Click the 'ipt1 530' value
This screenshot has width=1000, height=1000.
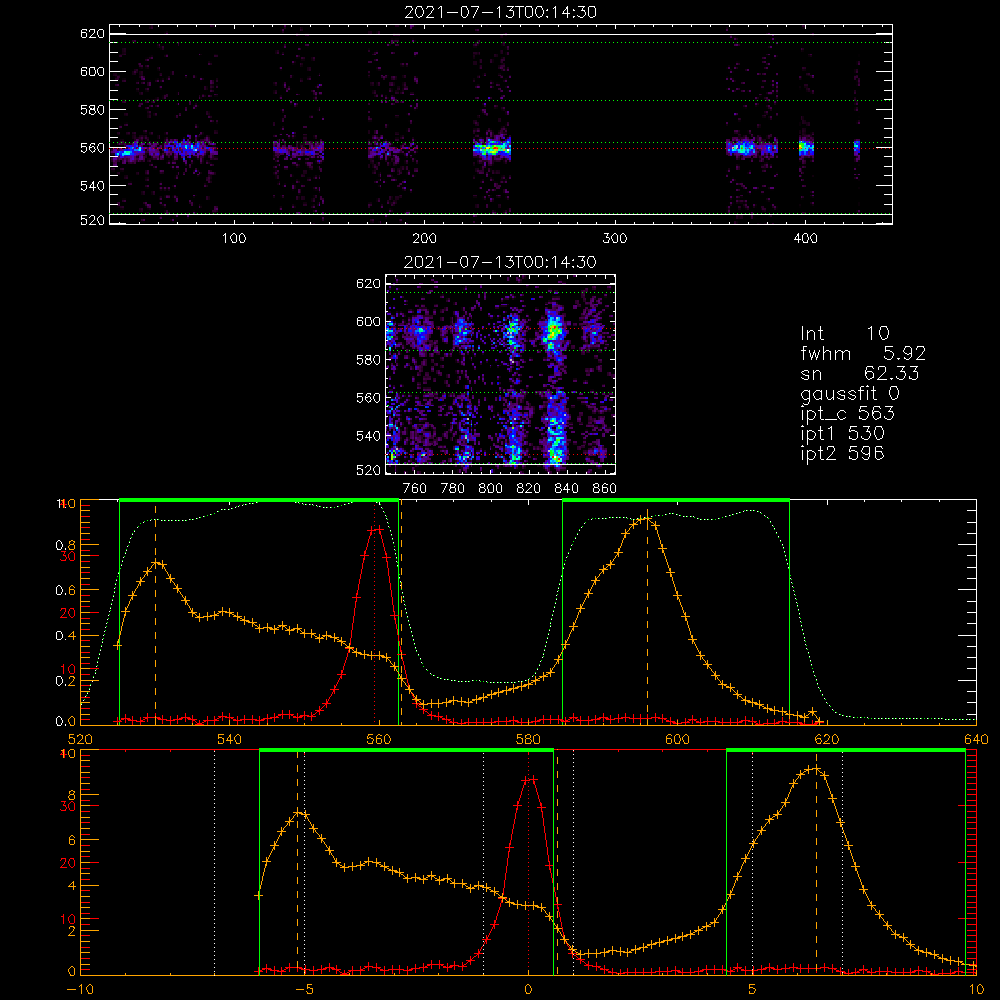[842, 434]
